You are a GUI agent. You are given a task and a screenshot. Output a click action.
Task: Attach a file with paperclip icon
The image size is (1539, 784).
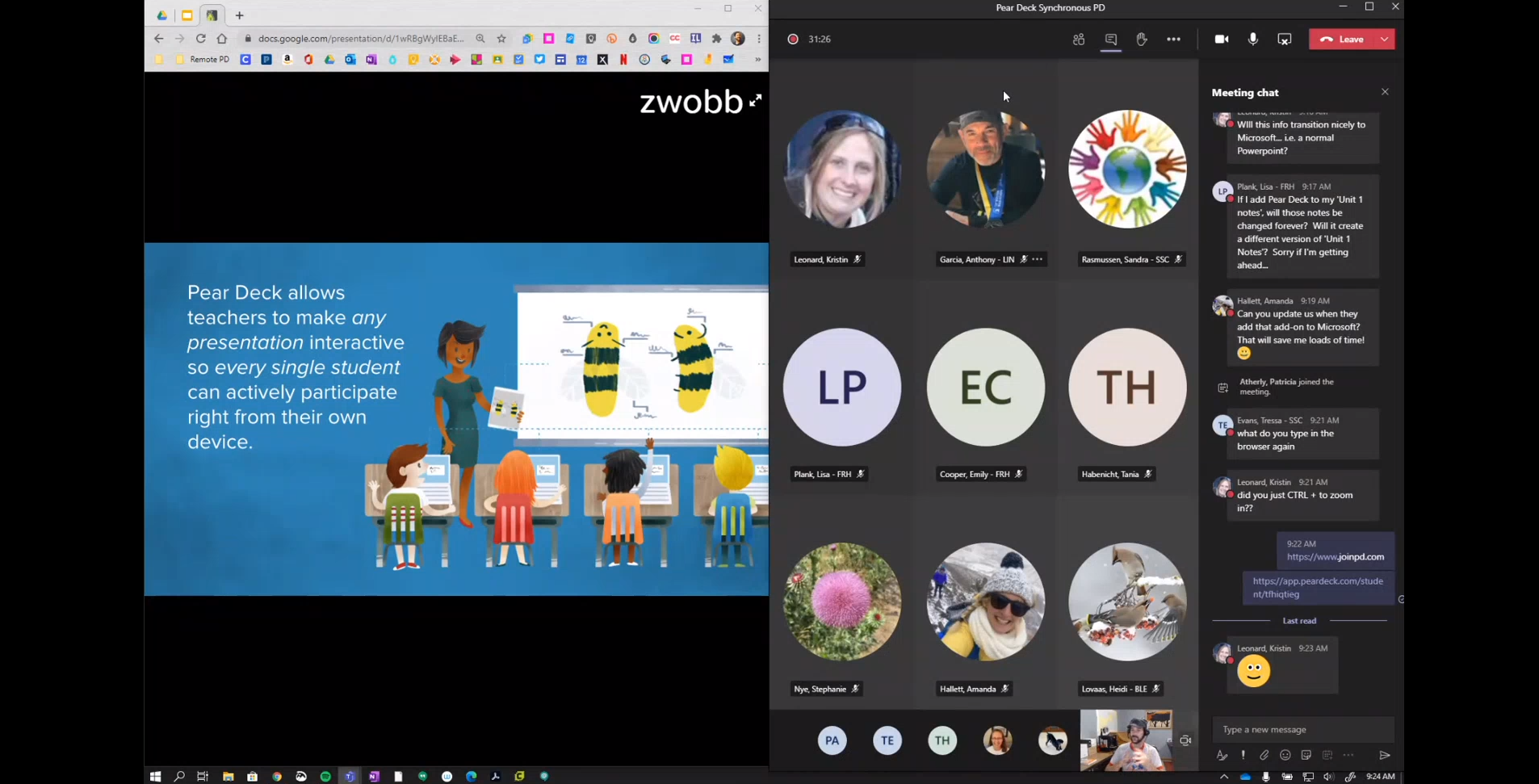click(x=1264, y=755)
